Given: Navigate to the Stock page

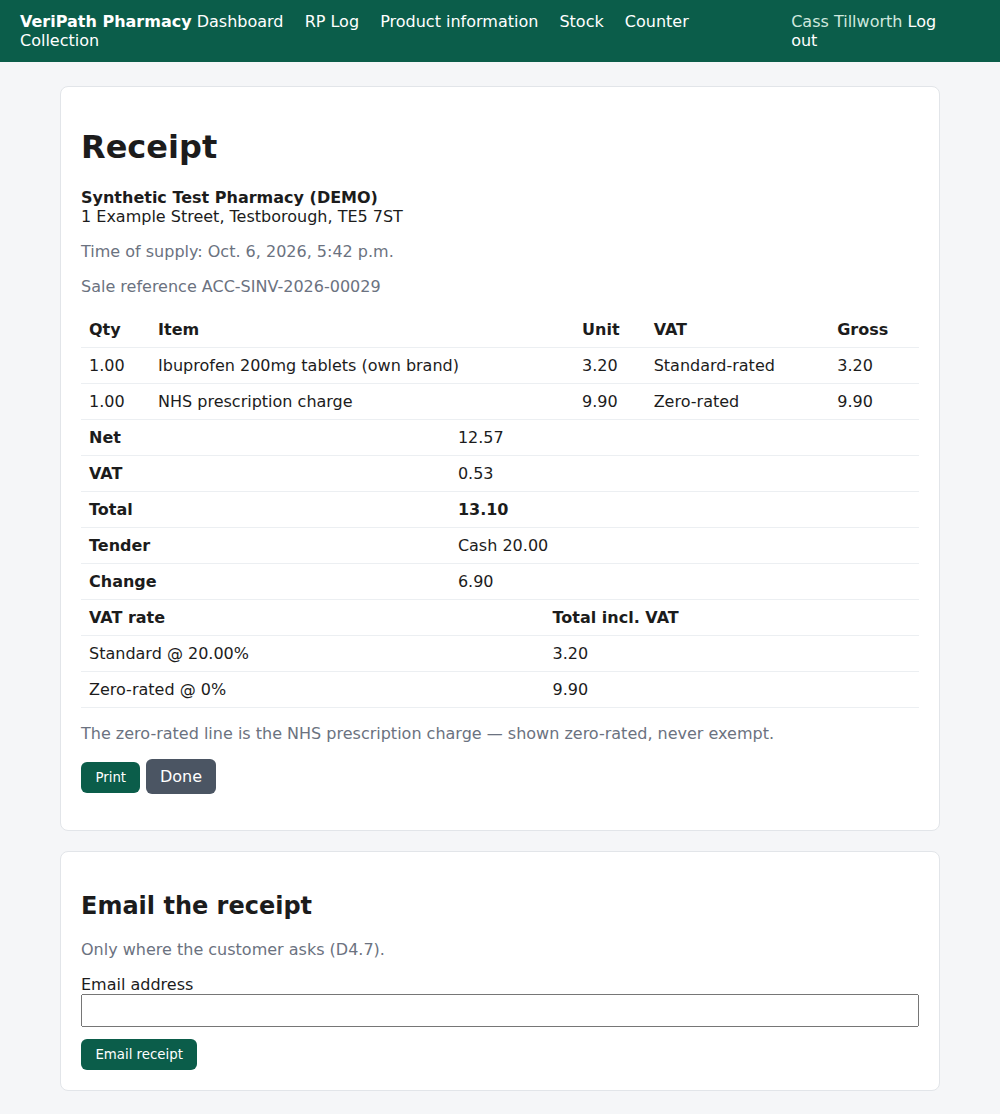Looking at the screenshot, I should 581,21.
